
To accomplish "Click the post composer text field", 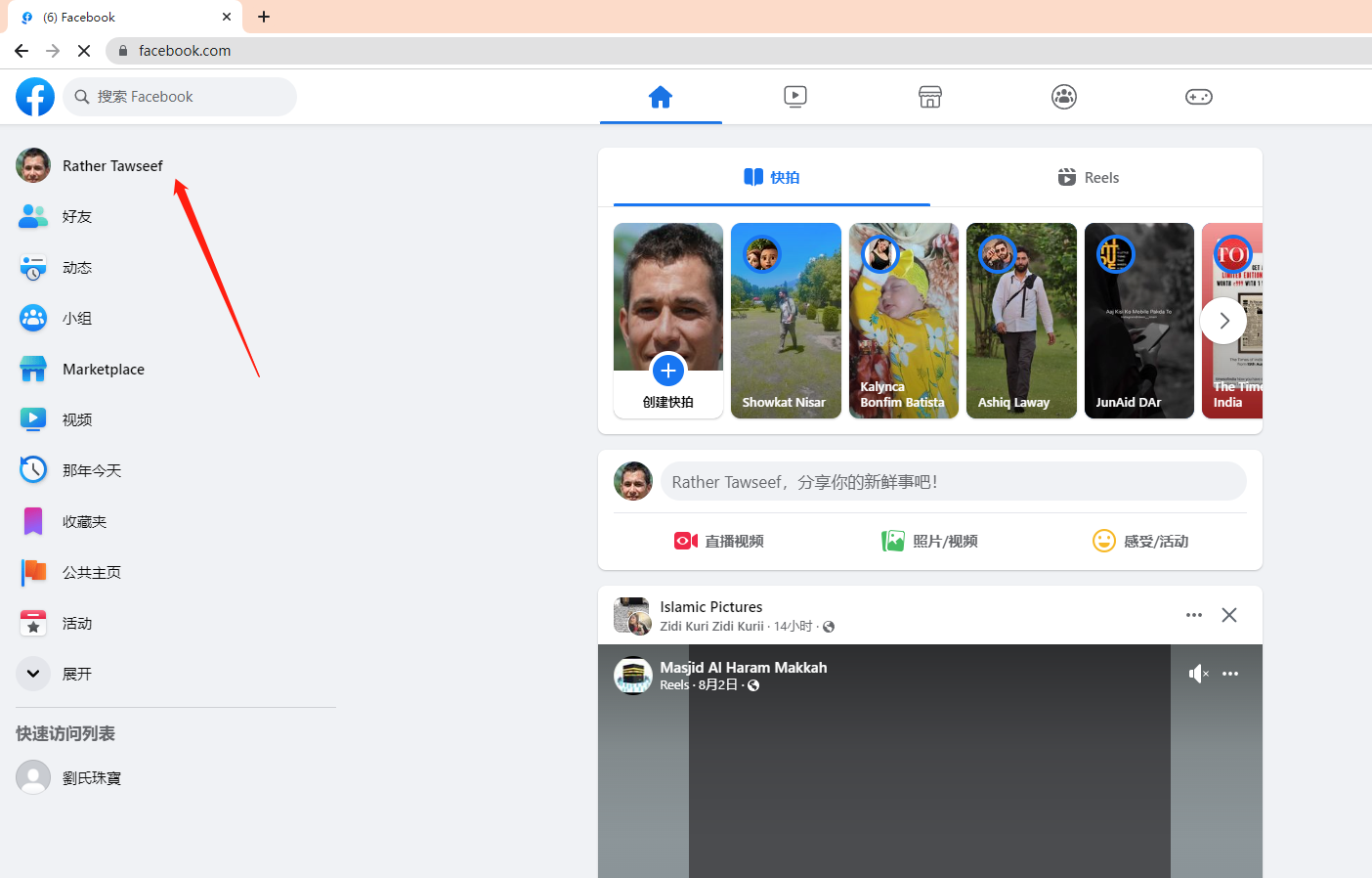I will click(x=953, y=482).
